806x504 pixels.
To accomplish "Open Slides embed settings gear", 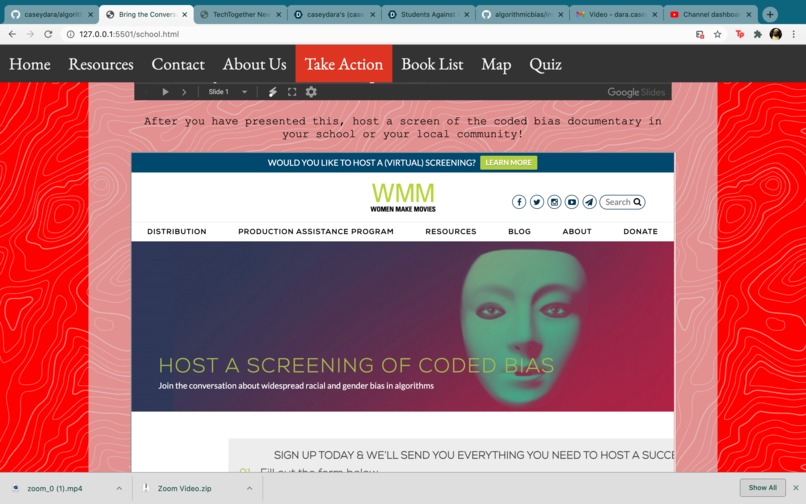I will 311,92.
